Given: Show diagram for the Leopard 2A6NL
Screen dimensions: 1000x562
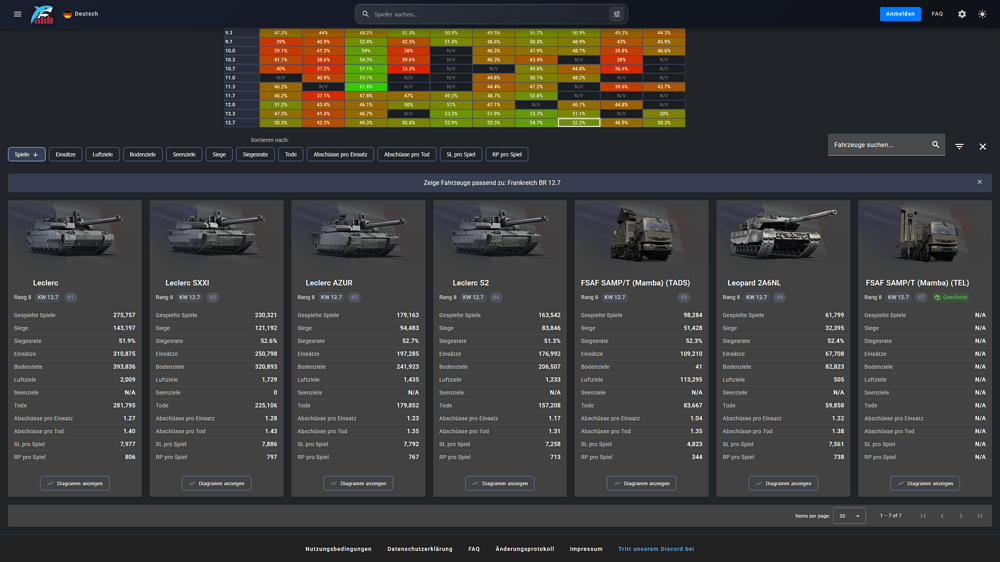Looking at the screenshot, I should [x=783, y=484].
